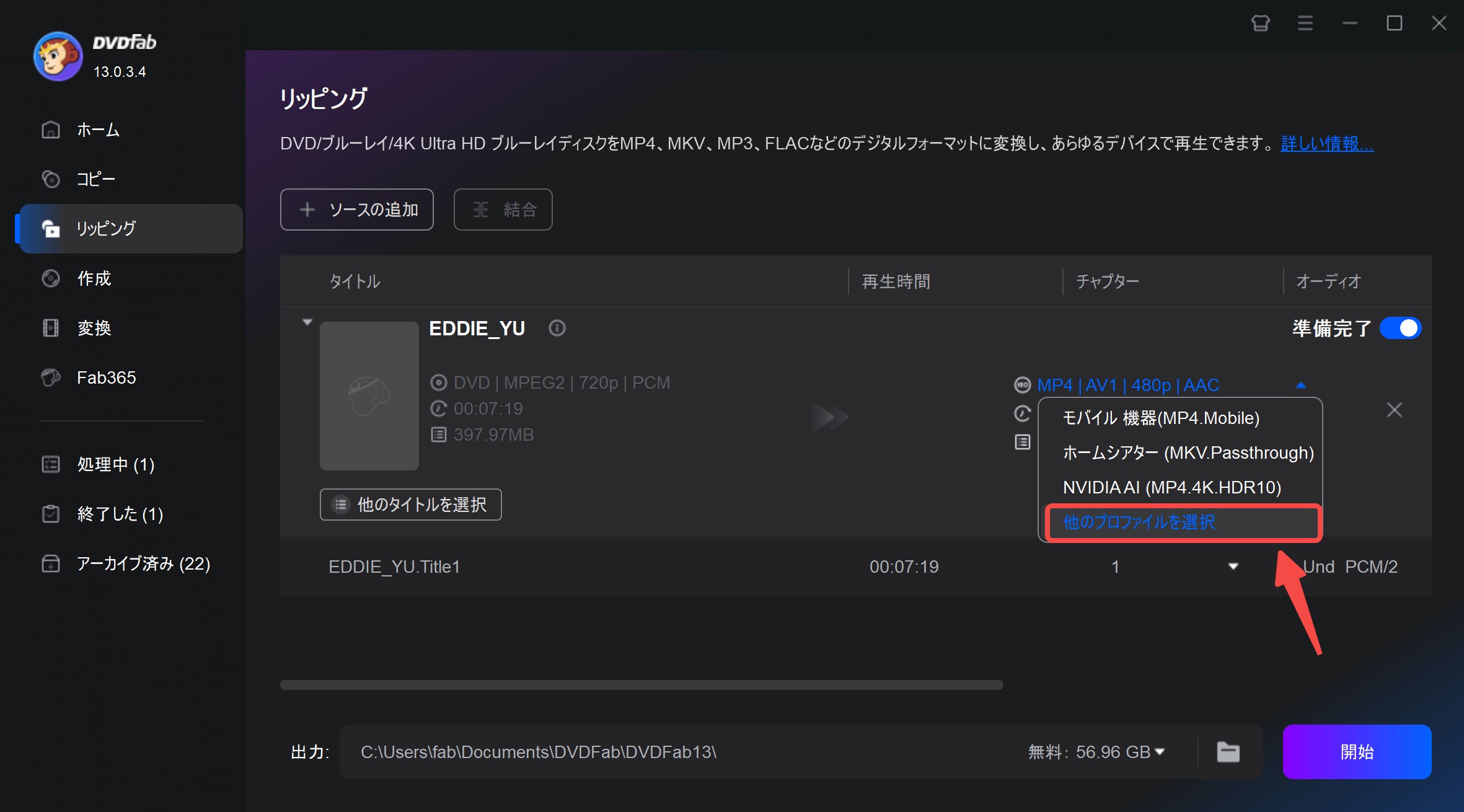Collapse the EDDIE_YU source triangle
Screen dimensions: 1464x812
(x=307, y=322)
